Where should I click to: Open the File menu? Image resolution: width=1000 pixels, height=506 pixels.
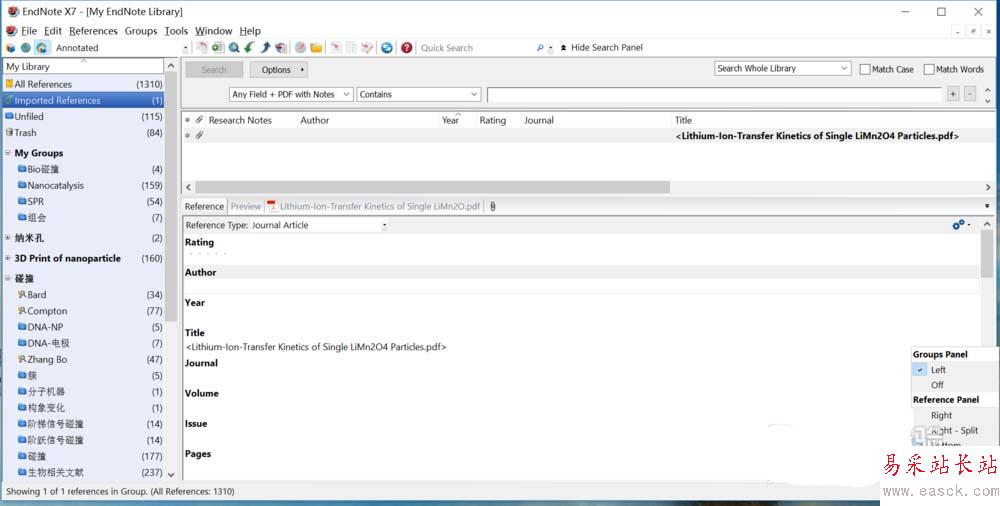(29, 31)
